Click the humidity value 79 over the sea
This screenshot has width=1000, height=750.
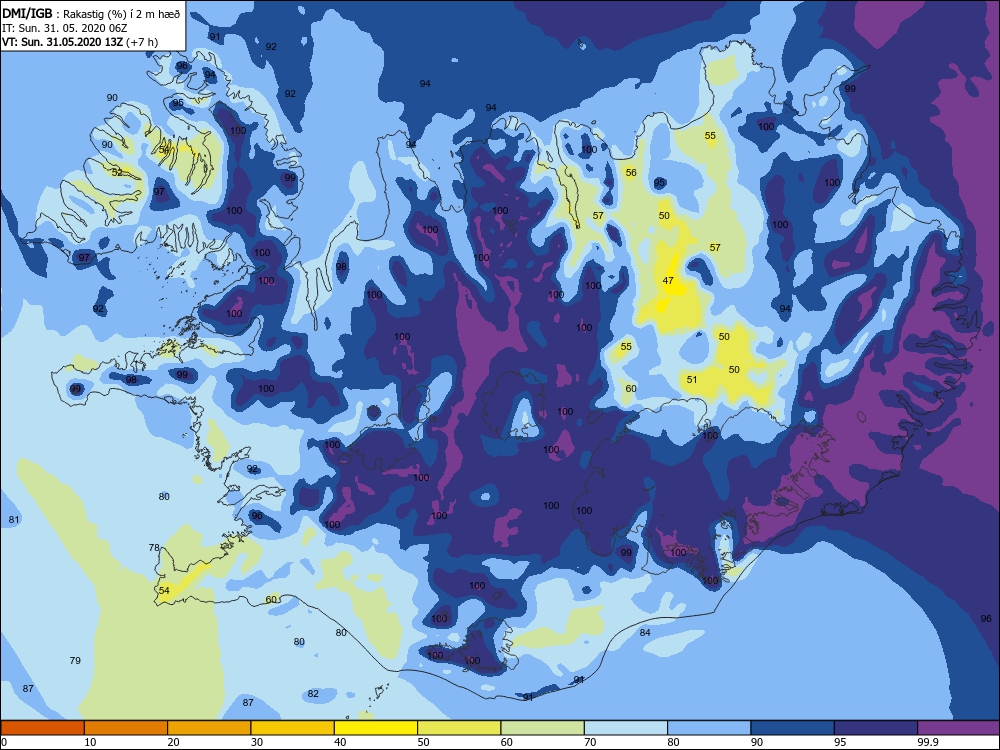[x=75, y=660]
